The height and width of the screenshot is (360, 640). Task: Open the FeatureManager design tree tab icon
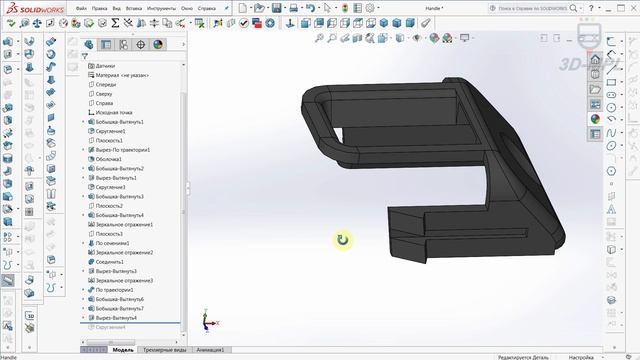coord(89,44)
